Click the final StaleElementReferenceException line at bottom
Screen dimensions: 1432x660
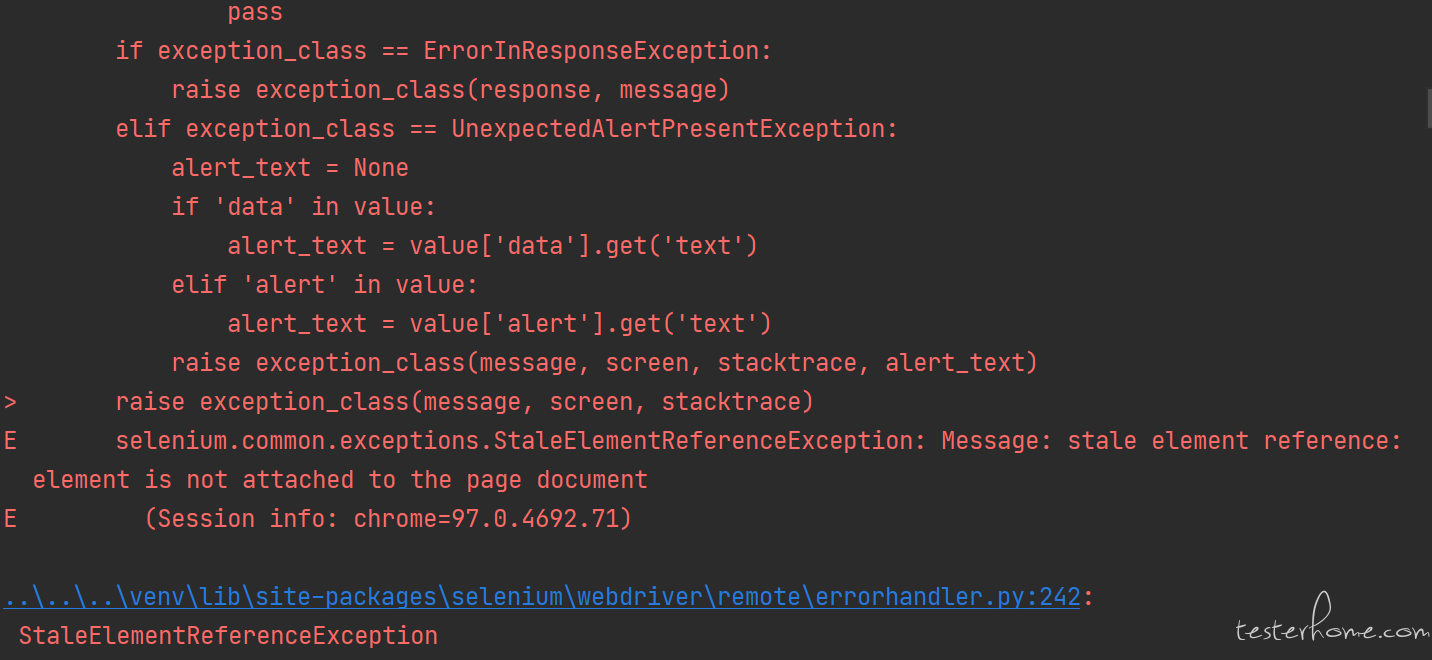click(228, 636)
